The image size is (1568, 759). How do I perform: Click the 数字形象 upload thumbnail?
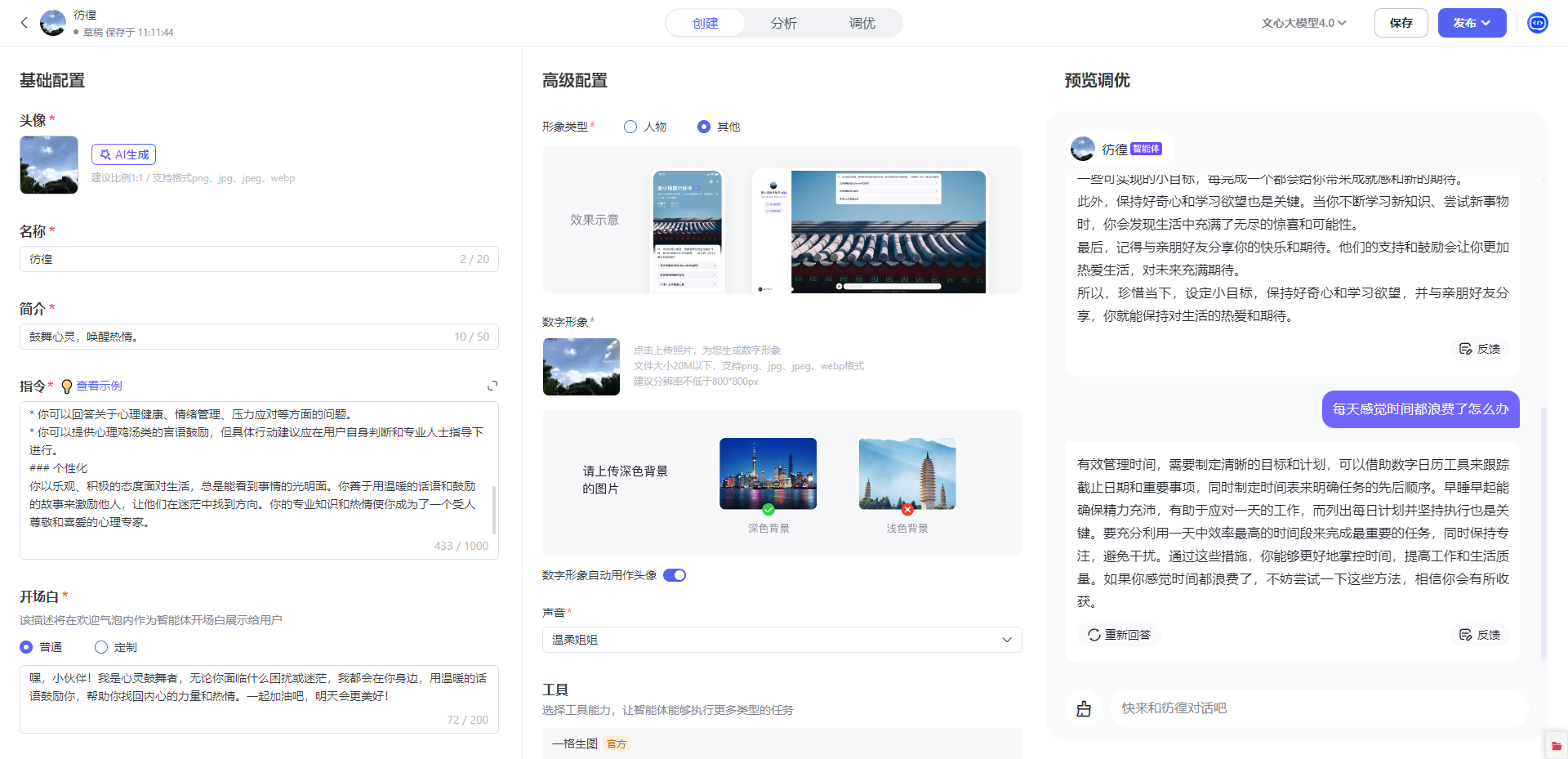pos(581,367)
